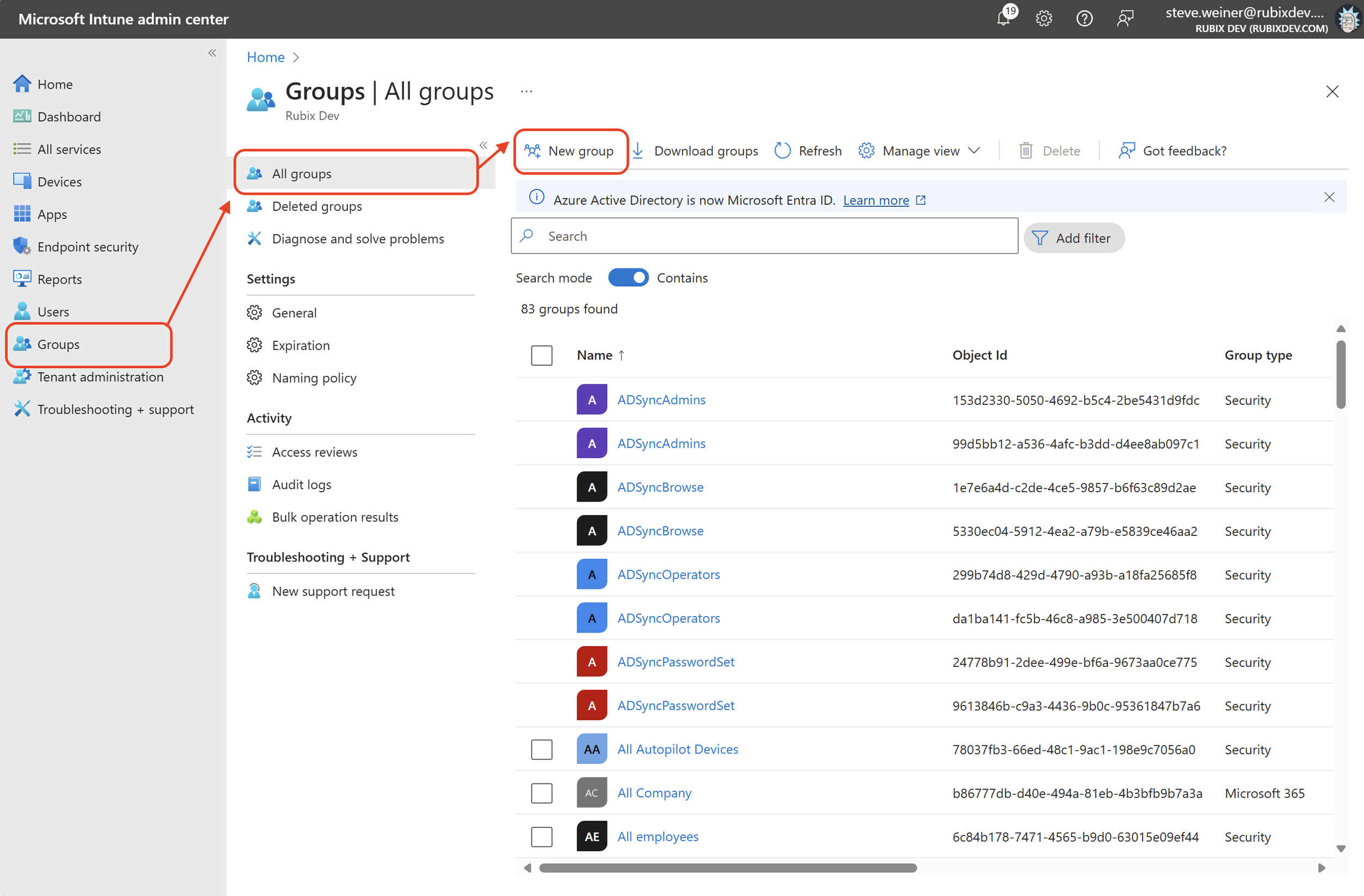The image size is (1364, 896).
Task: Open the Add filter control
Action: [x=1074, y=237]
